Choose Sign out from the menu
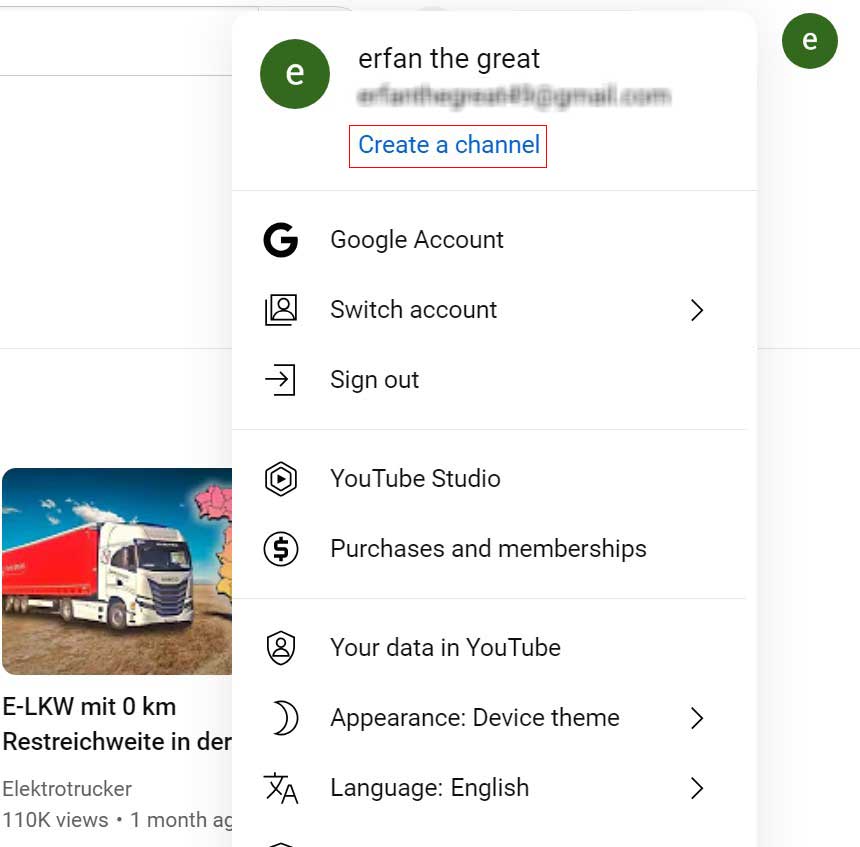The width and height of the screenshot is (860, 847). pyautogui.click(x=489, y=380)
